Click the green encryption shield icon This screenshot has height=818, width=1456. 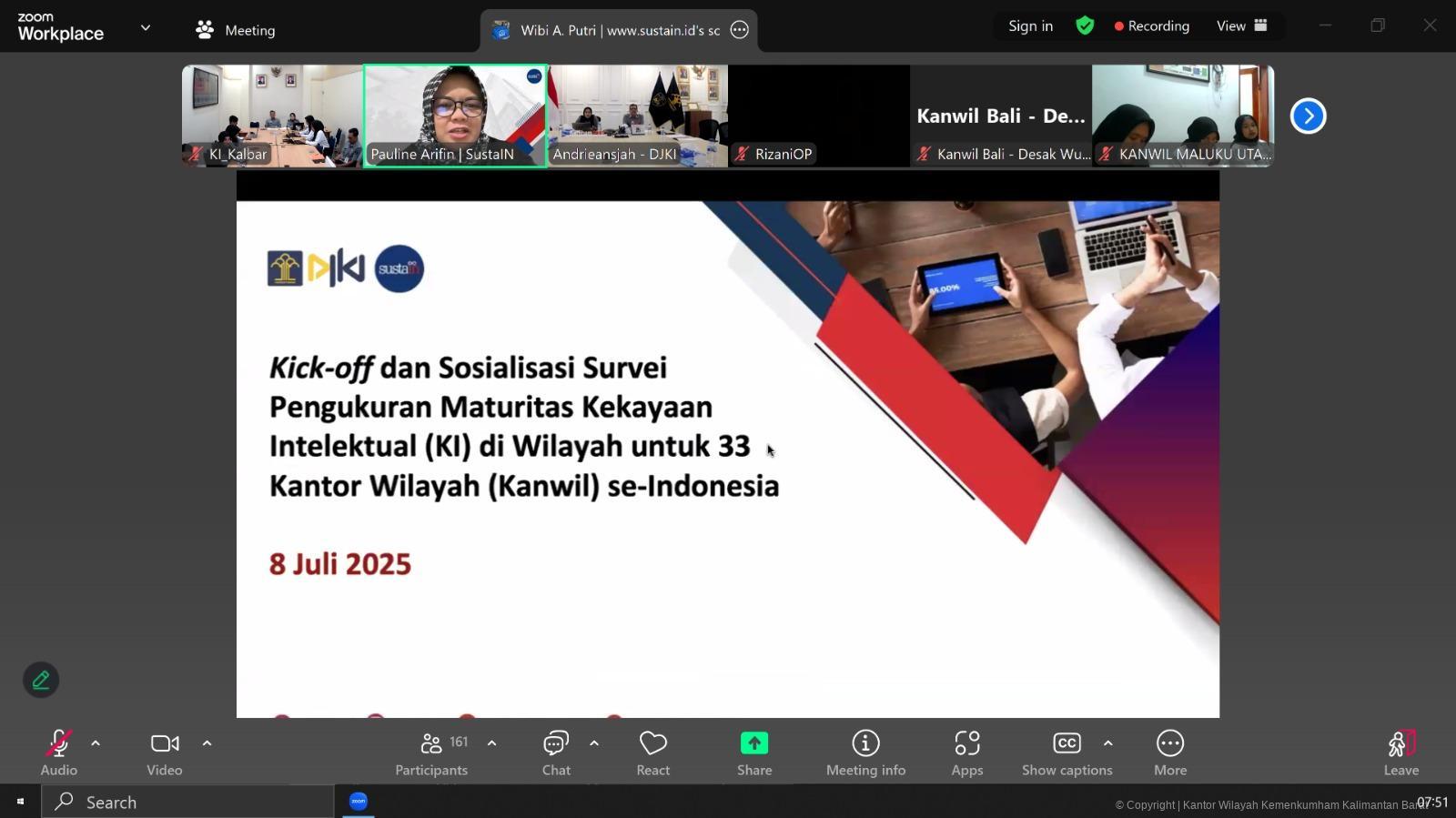click(1084, 25)
